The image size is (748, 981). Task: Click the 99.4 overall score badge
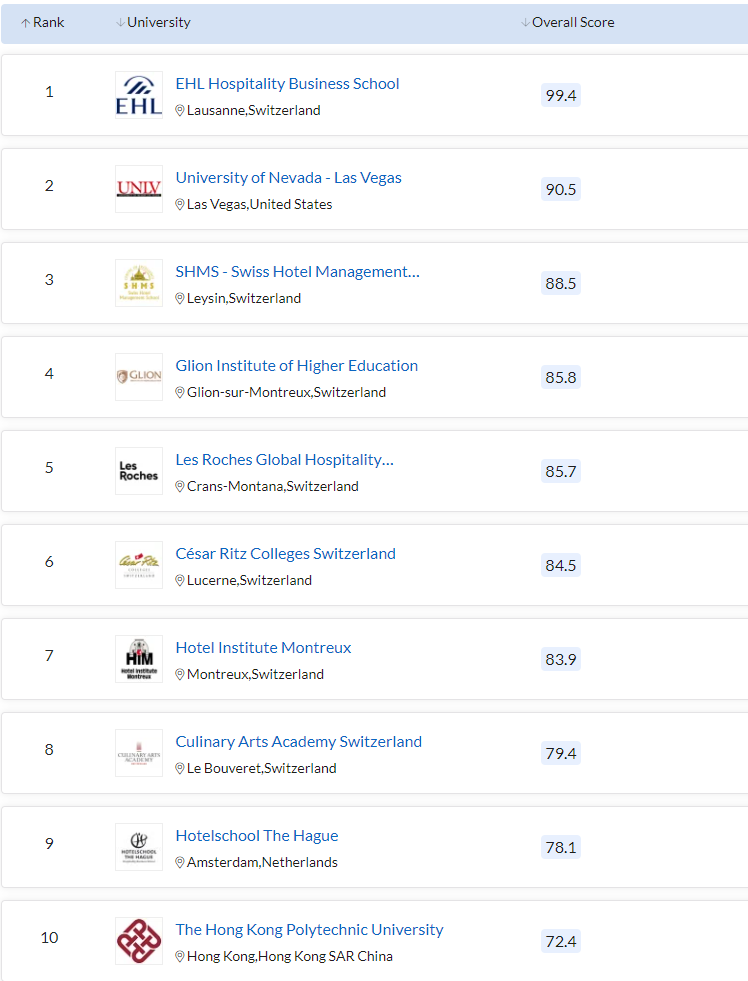561,95
